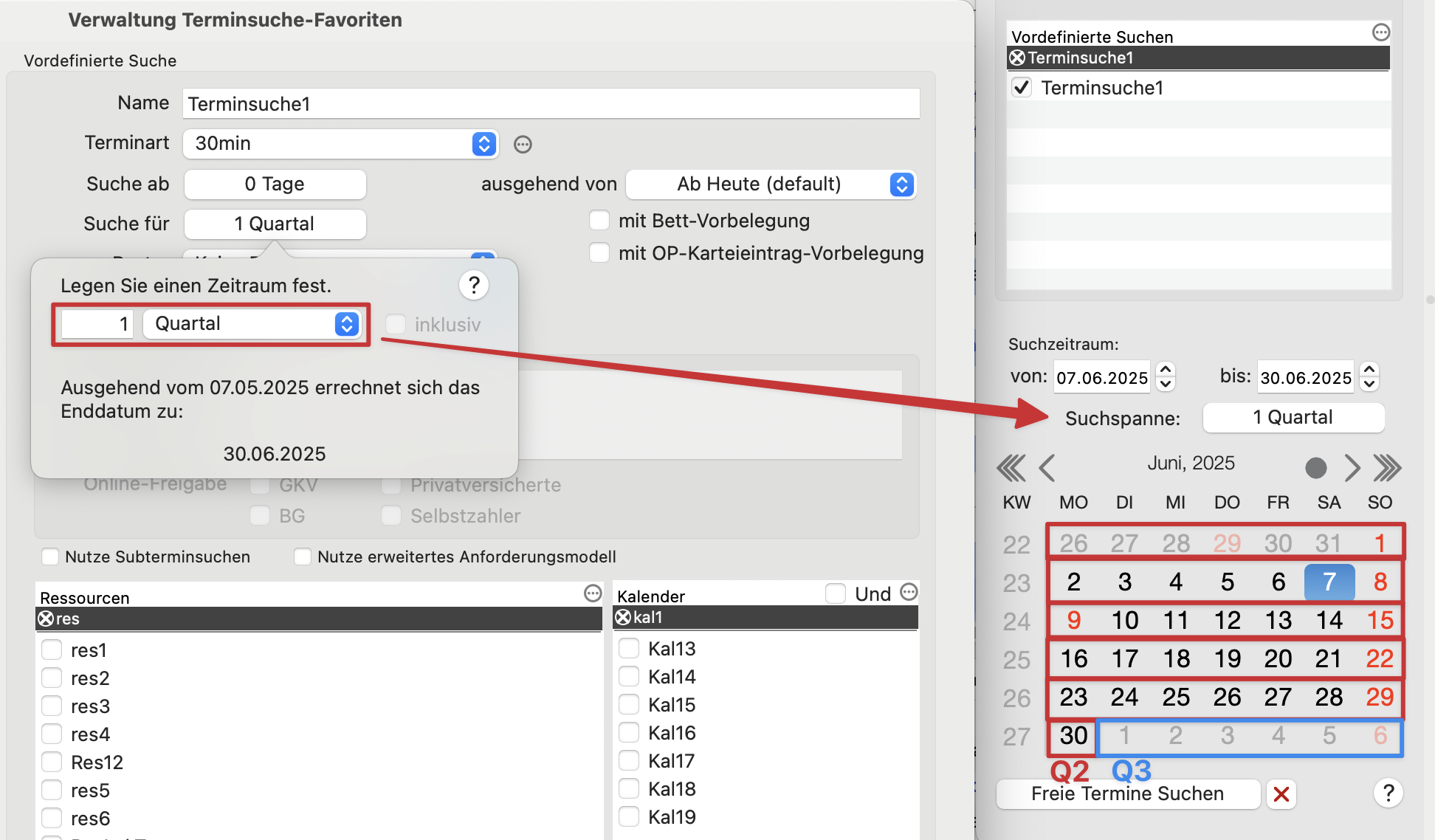The height and width of the screenshot is (840, 1435).
Task: Select June 30 in the calendar
Action: tap(1073, 736)
